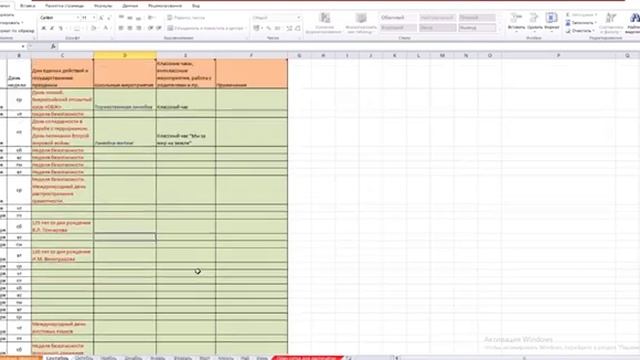Open the Вид ribbon tab

[196, 6]
